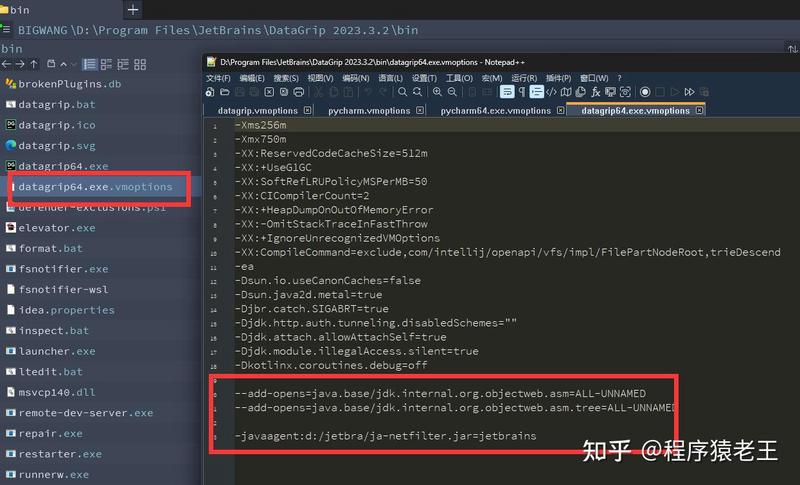Toggle Show All Characters pilcrow icon
This screenshot has height=485, width=800.
[521, 92]
